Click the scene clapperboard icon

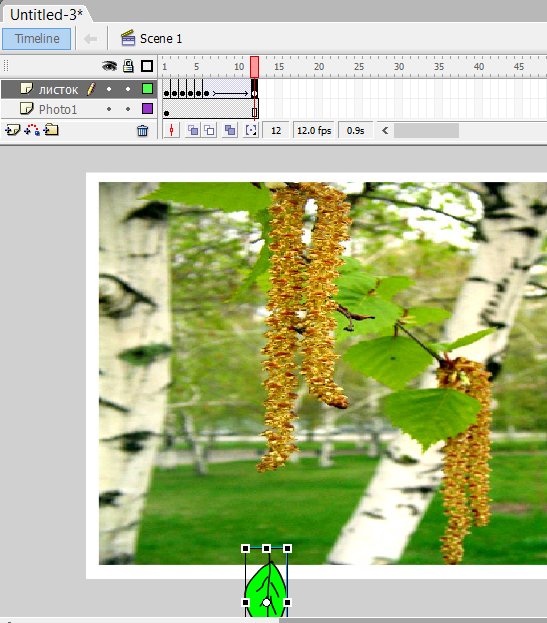click(128, 38)
